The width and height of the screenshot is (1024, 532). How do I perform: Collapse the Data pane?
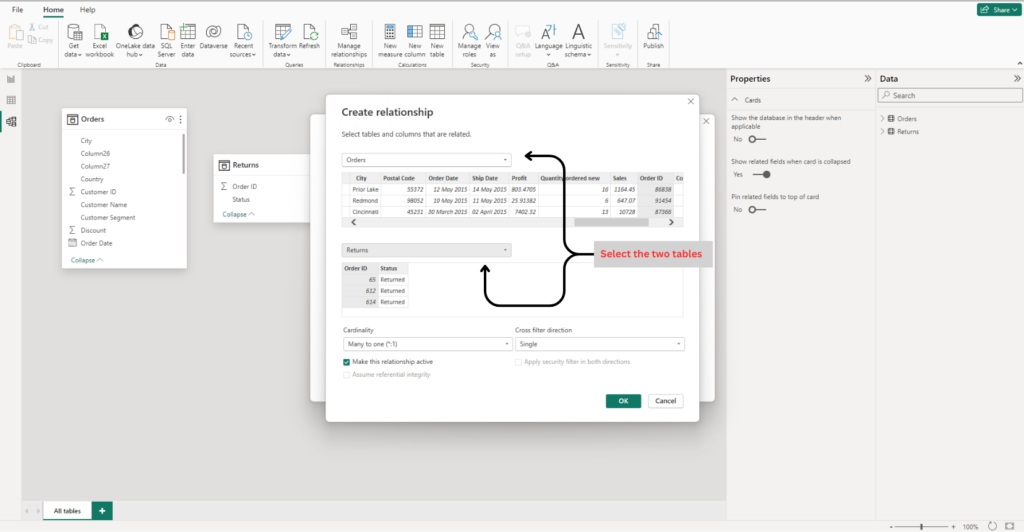pyautogui.click(x=1017, y=78)
